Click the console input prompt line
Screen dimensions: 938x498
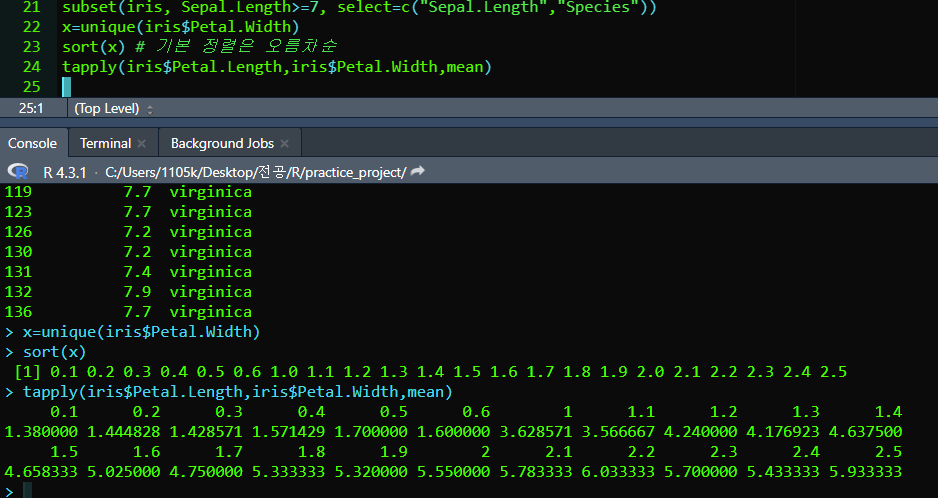(x=469, y=491)
